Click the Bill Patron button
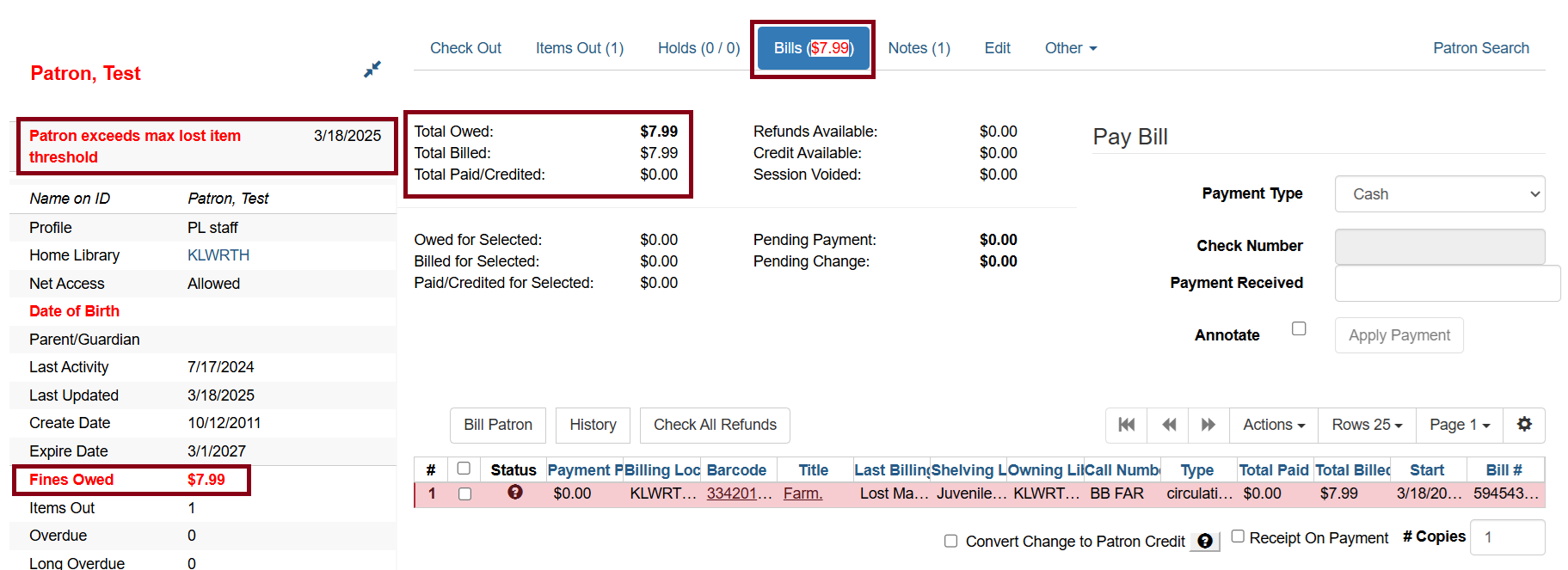Screen dimensions: 1568x570 [x=498, y=425]
